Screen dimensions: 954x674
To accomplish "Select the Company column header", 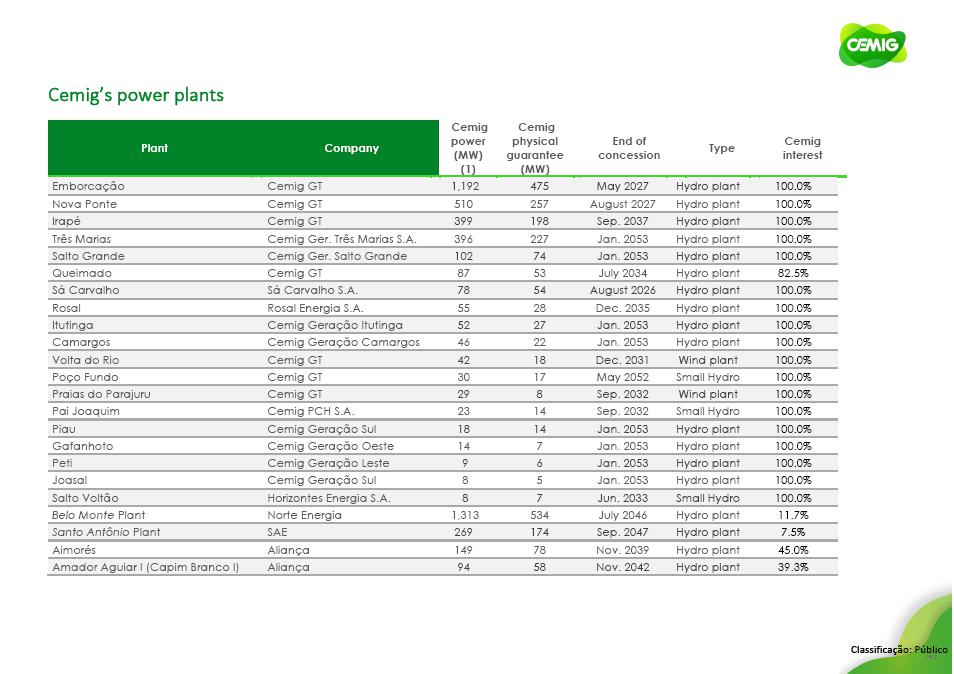I will [351, 148].
